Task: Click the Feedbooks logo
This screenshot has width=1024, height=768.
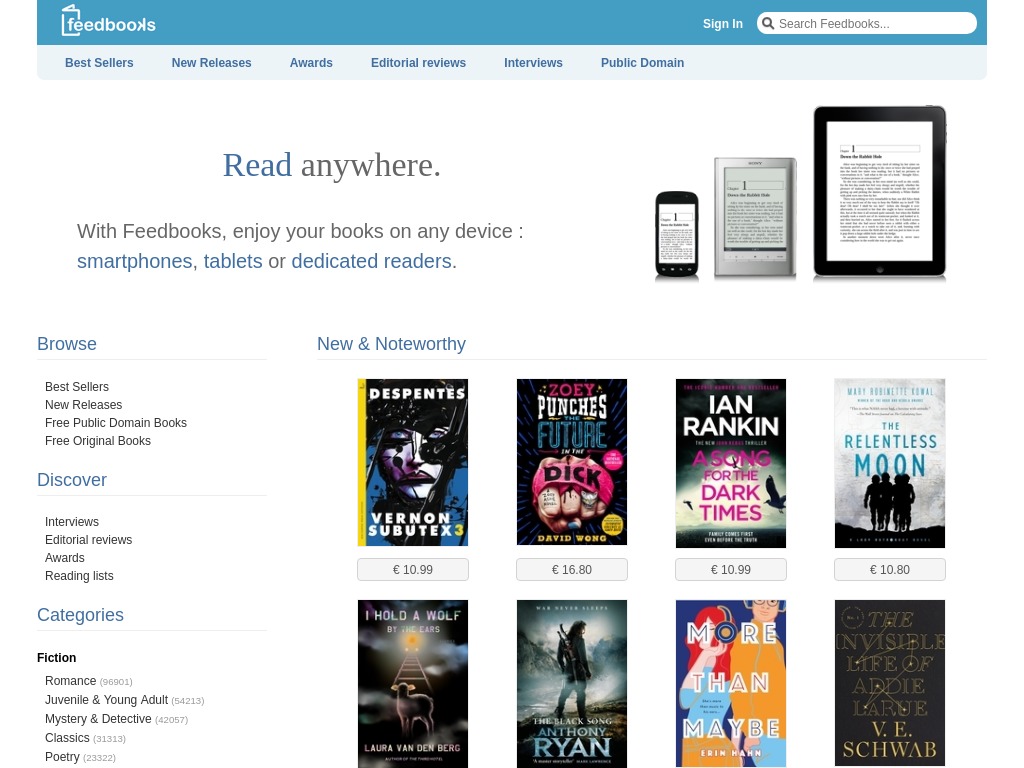Action: click(x=108, y=21)
